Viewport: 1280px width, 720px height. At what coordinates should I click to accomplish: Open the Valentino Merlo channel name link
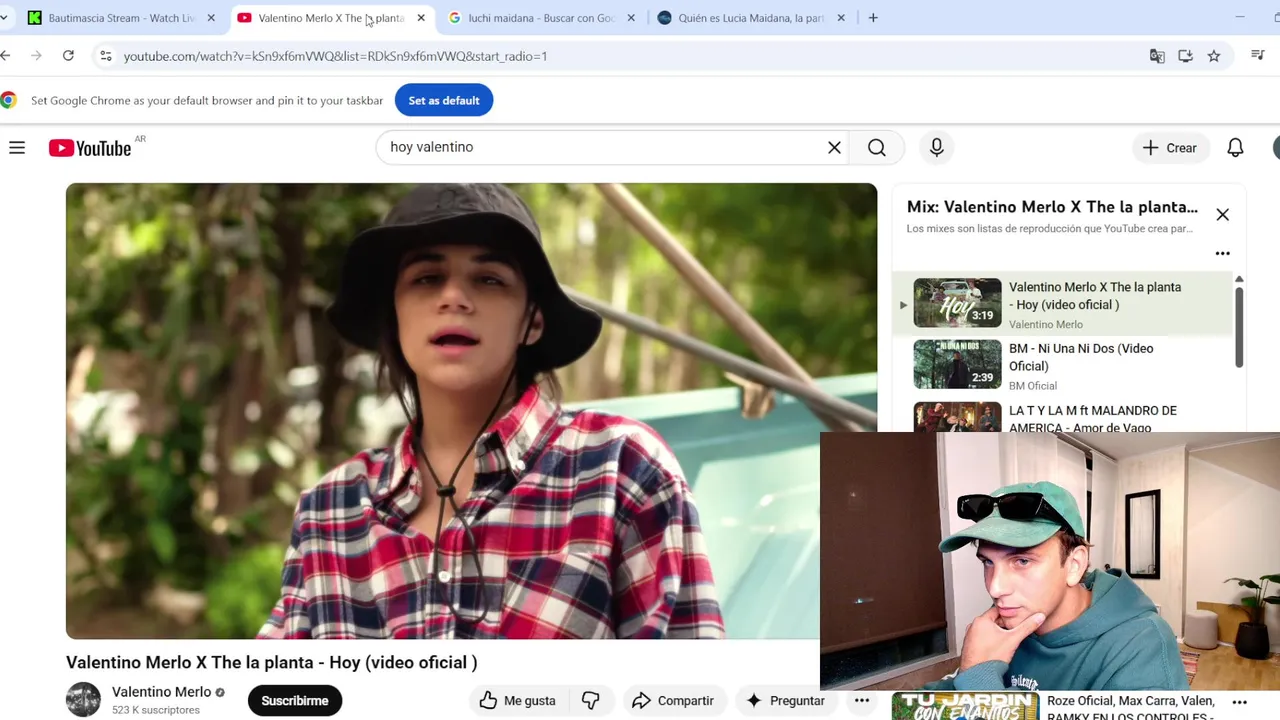click(x=161, y=692)
